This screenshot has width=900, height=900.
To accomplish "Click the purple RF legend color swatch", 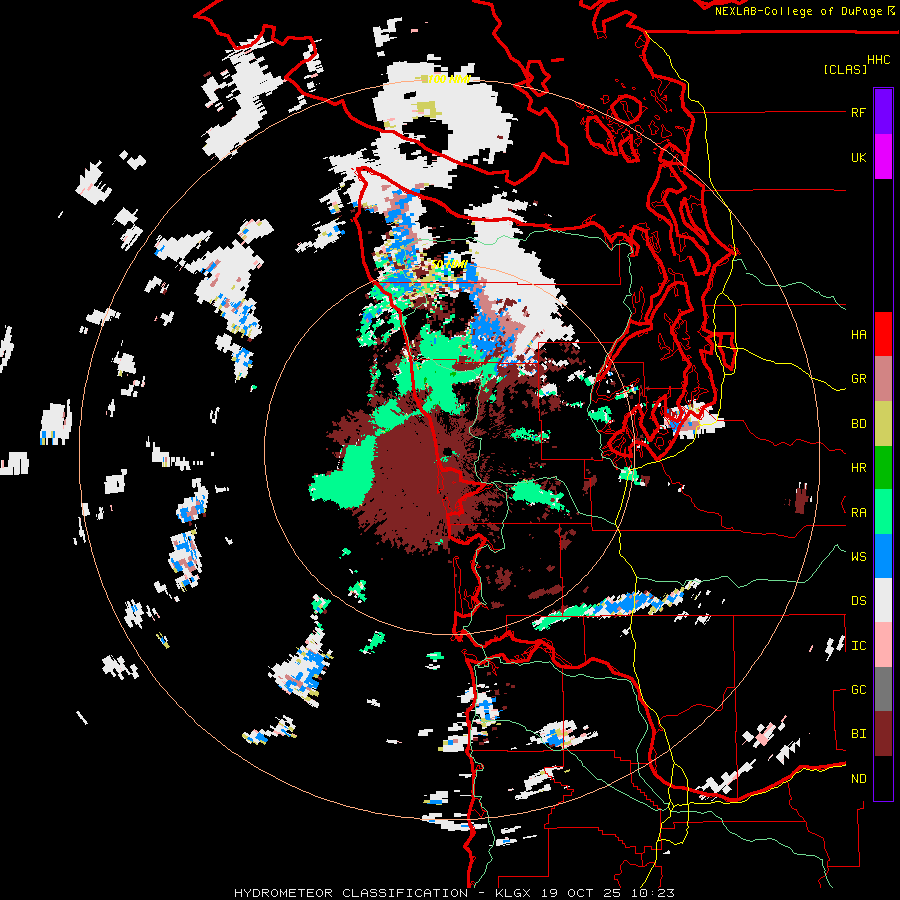I will [x=883, y=112].
